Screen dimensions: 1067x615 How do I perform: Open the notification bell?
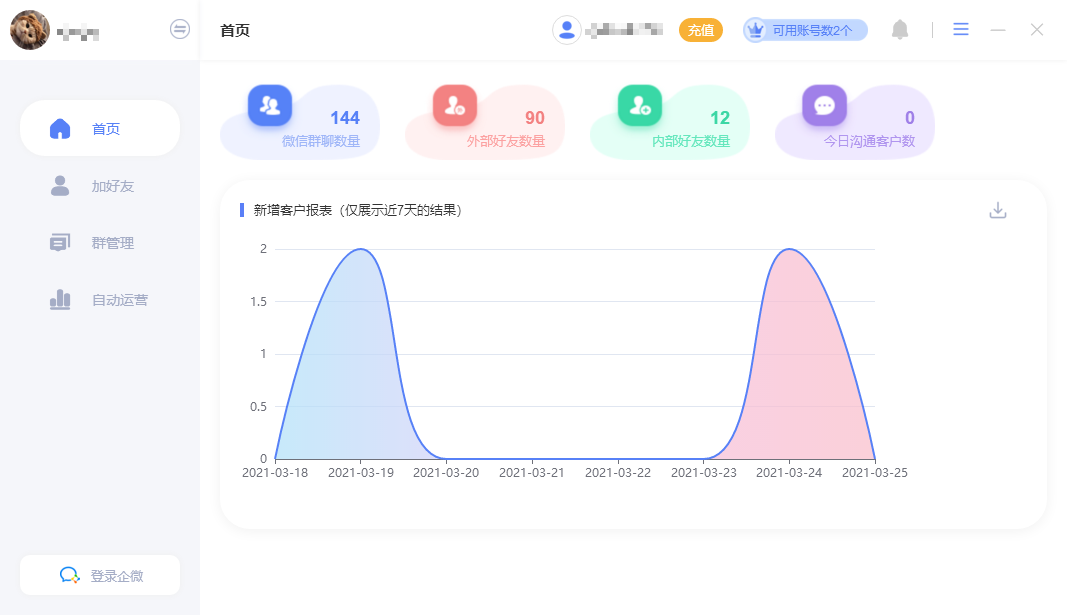tap(900, 29)
